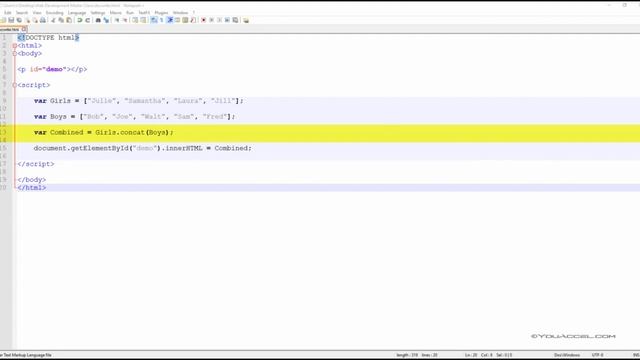Open the User Defined Language icon

tap(178, 20)
